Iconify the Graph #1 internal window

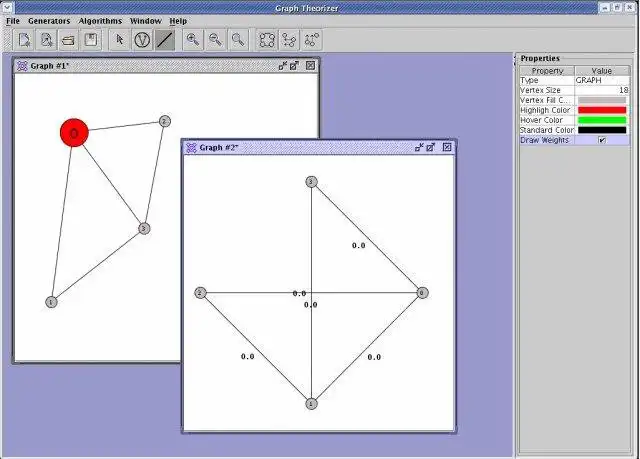283,65
